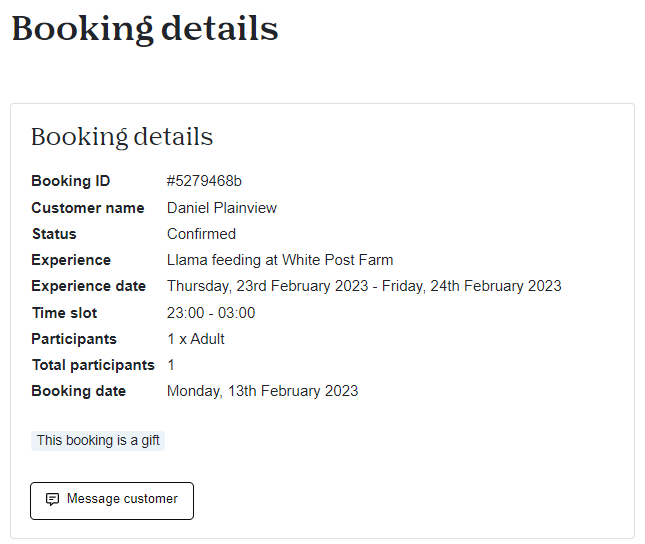This screenshot has height=544, width=645.
Task: Click the booking date Monday, 13th February 2023
Action: (262, 391)
